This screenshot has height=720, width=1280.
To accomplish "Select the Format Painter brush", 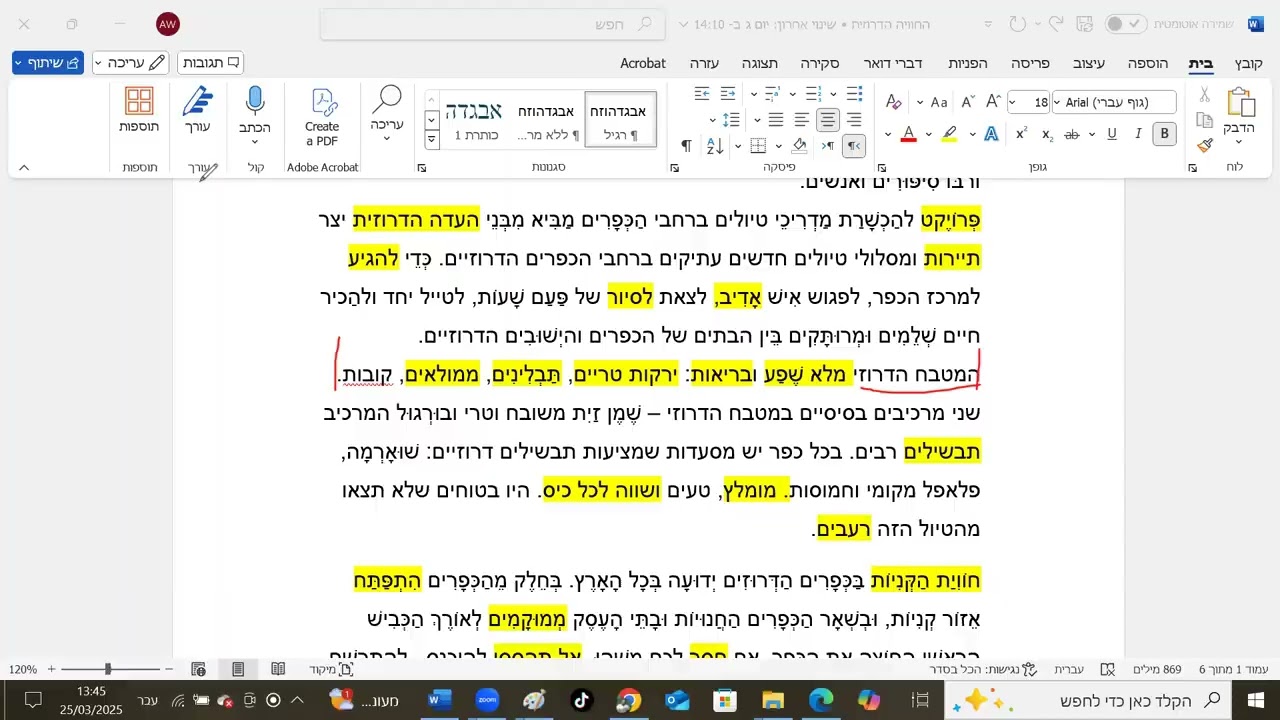I will (x=1205, y=145).
